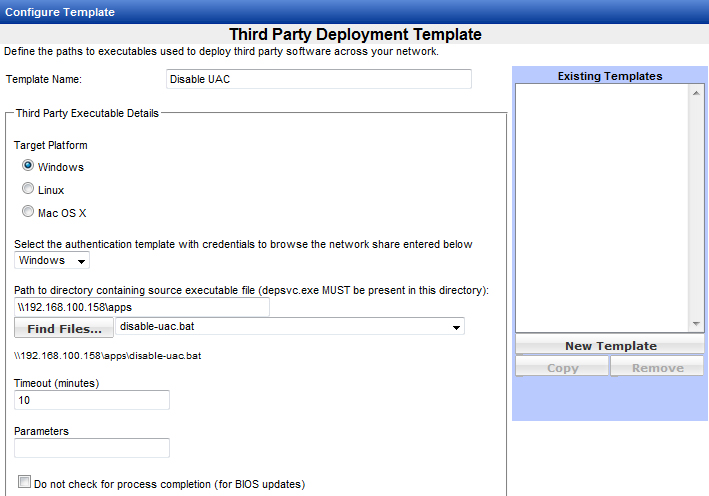Click the Remove template button
709x496 pixels.
click(x=657, y=368)
